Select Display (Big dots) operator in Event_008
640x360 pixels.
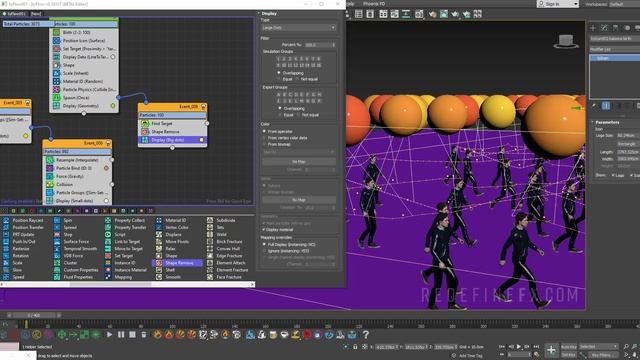click(173, 140)
